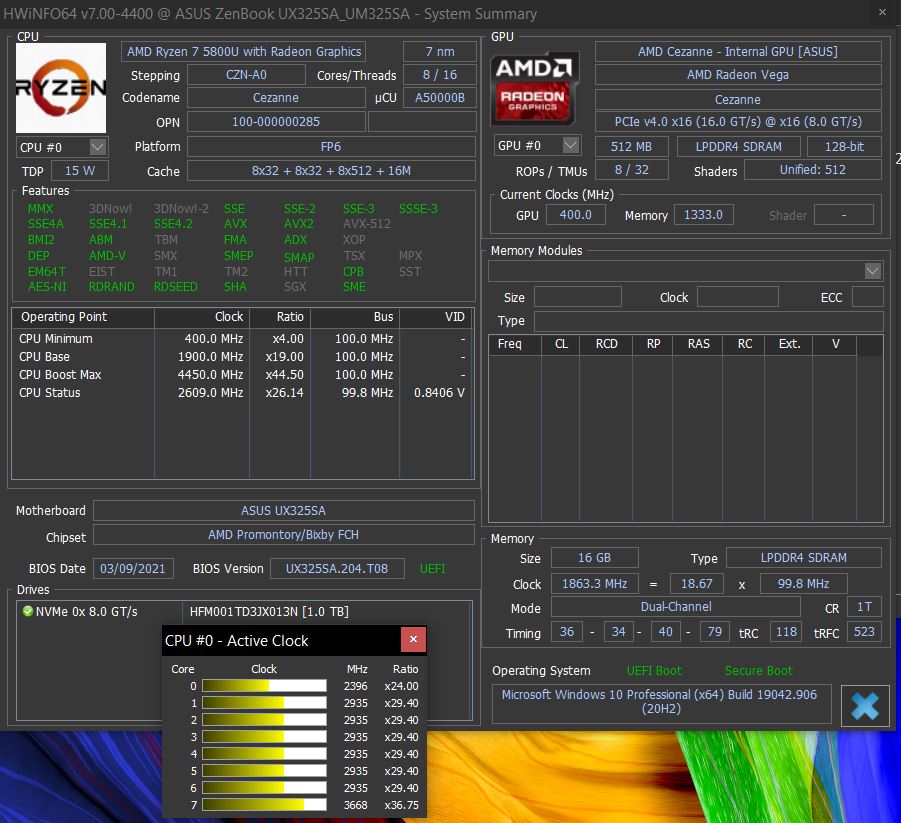Select the CPU Status row

242,393
